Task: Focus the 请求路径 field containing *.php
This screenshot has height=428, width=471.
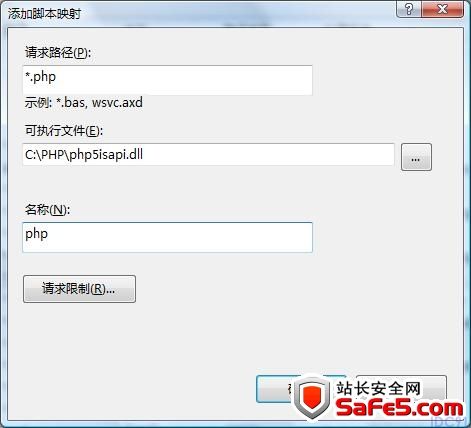Action: point(167,80)
